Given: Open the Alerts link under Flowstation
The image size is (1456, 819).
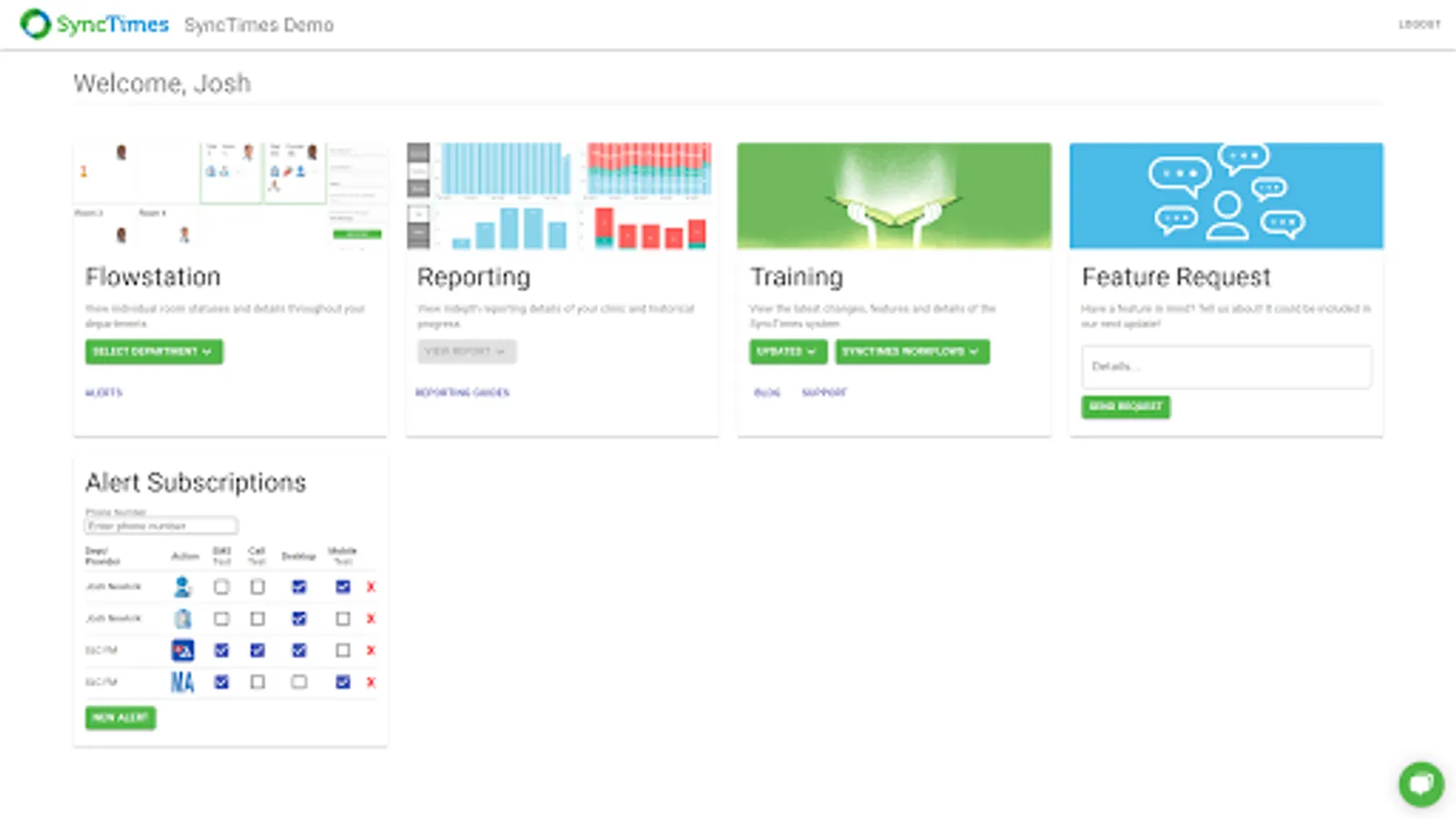Looking at the screenshot, I should (x=104, y=393).
